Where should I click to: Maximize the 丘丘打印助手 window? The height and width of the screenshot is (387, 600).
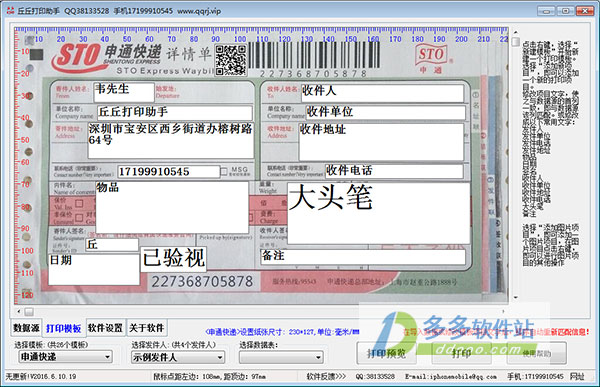pyautogui.click(x=566, y=11)
